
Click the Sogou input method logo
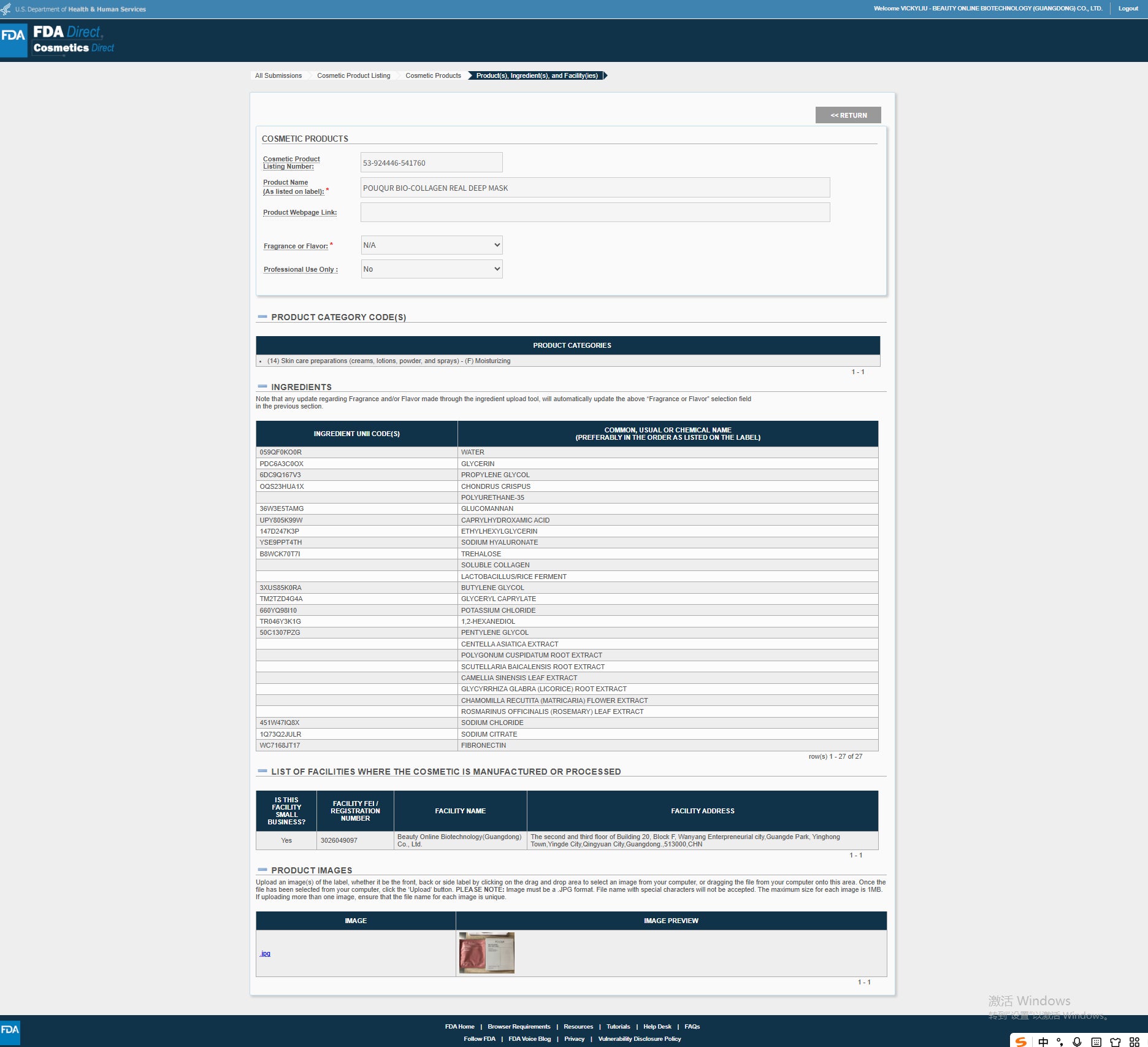pos(1020,1041)
